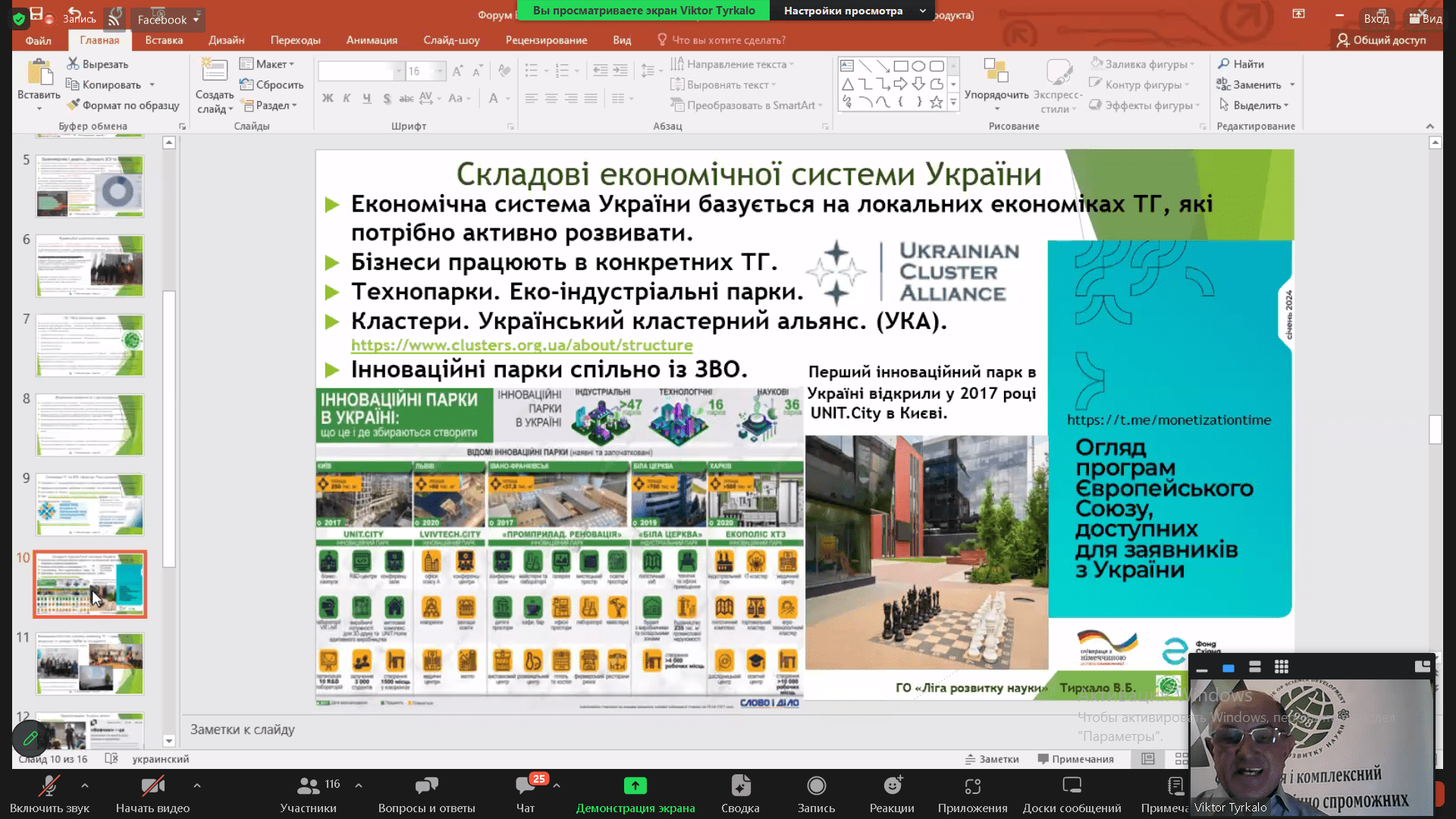
Task: Open Zoom View Settings (Настройки просмотра) dropdown
Action: point(853,11)
